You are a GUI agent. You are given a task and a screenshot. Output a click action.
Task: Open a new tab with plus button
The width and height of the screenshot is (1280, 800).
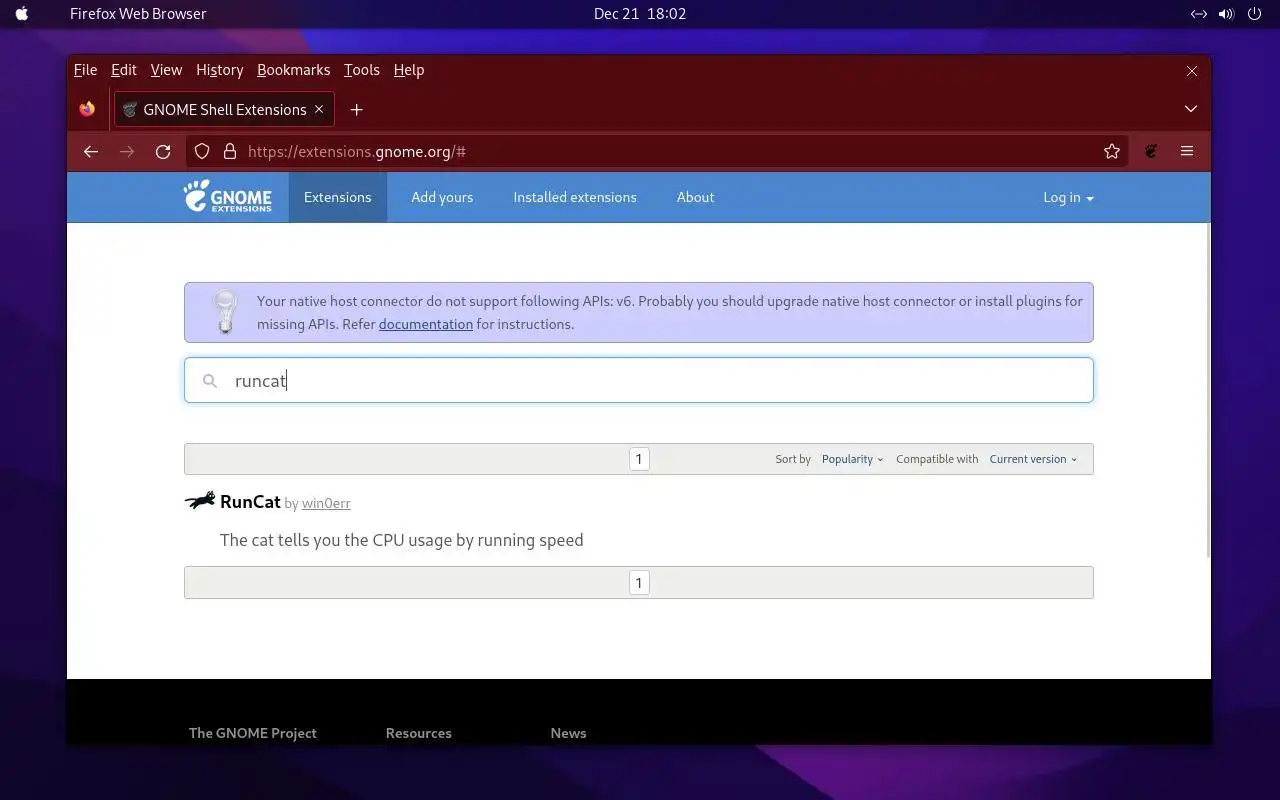pyautogui.click(x=356, y=109)
